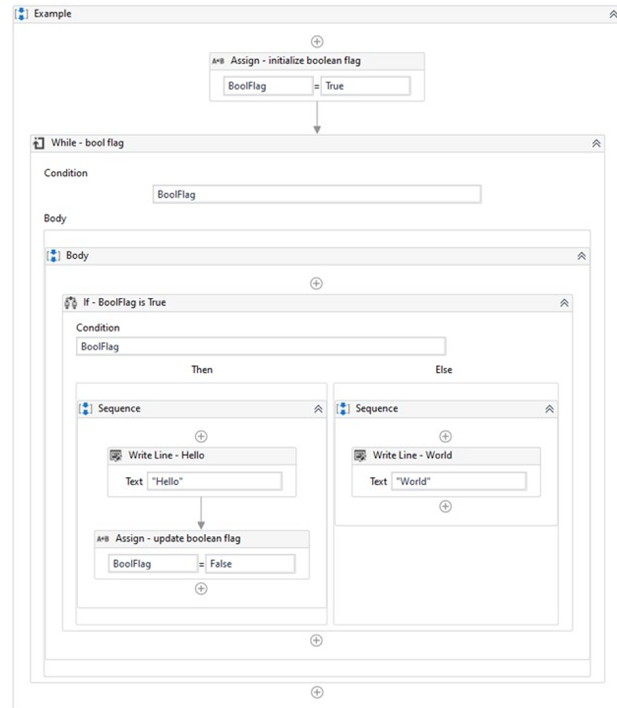
Task: Collapse the Else branch Sequence
Action: [549, 409]
